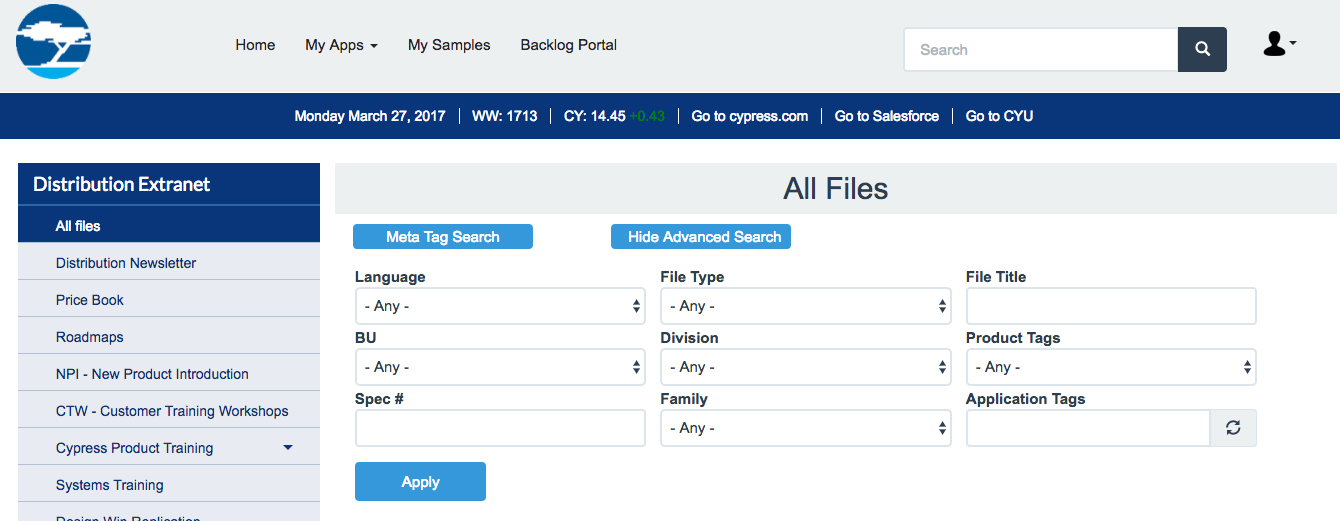
Task: Click the top Search input field
Action: click(x=1041, y=49)
